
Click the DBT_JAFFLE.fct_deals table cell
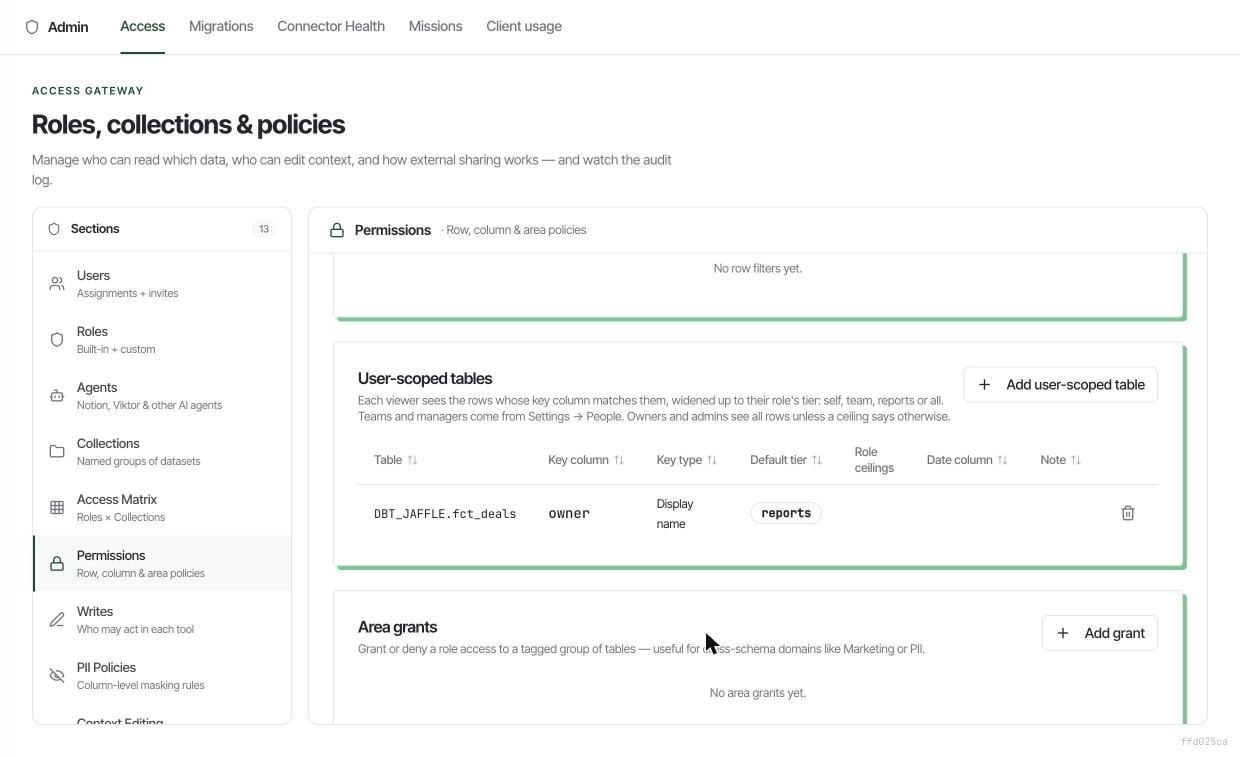[445, 514]
